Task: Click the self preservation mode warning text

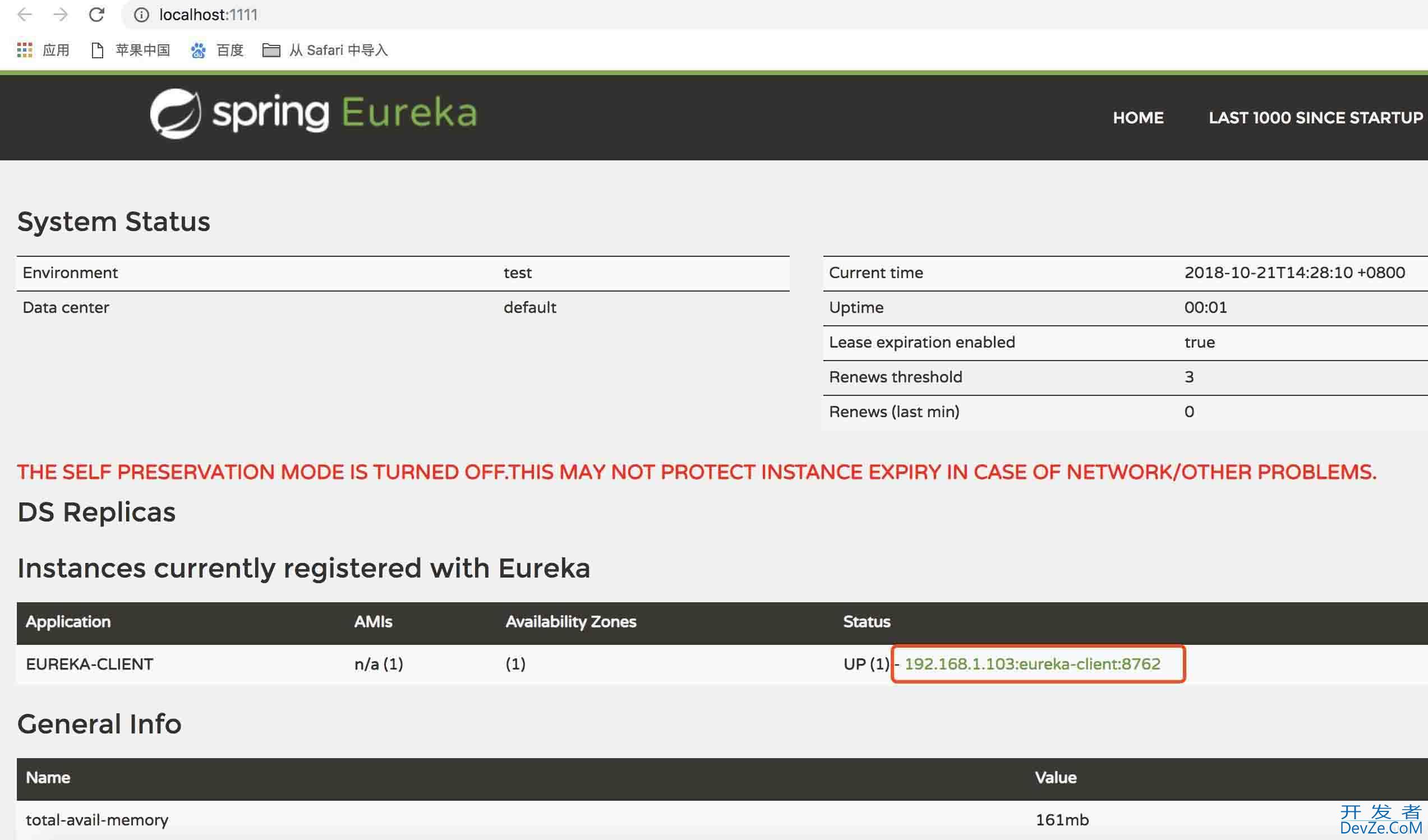Action: click(696, 472)
